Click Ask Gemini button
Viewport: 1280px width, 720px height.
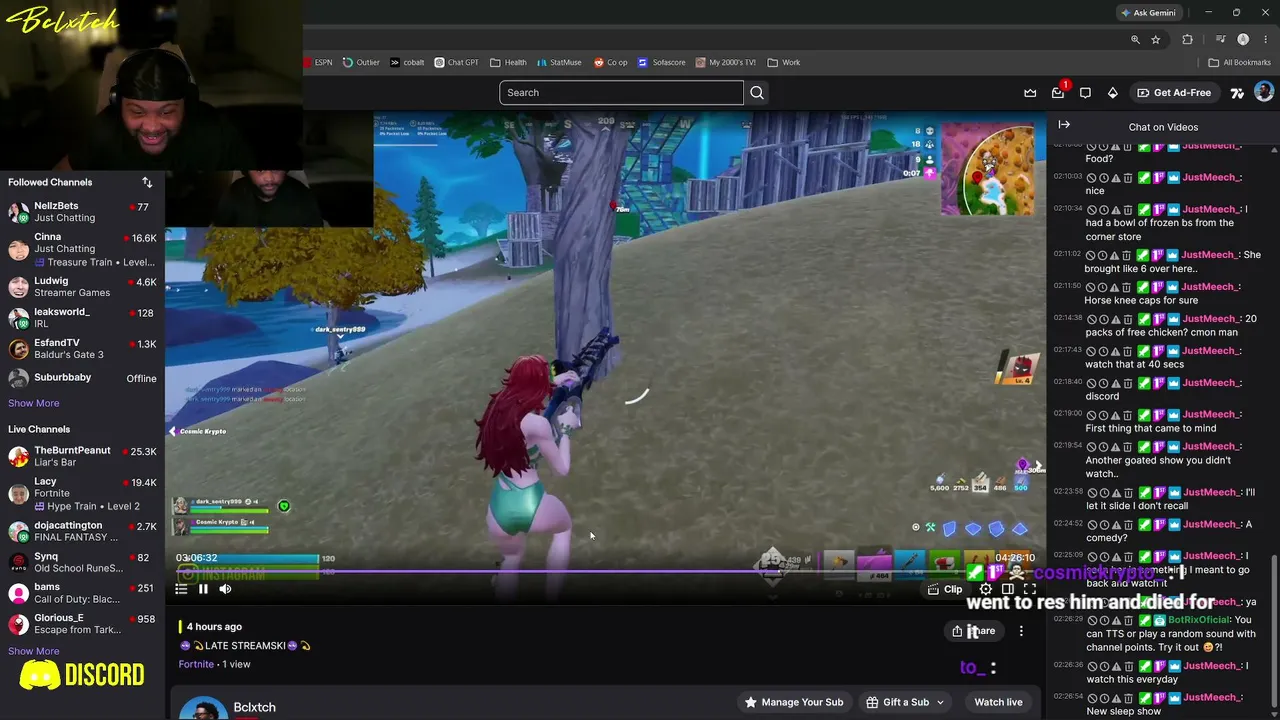click(x=1148, y=13)
